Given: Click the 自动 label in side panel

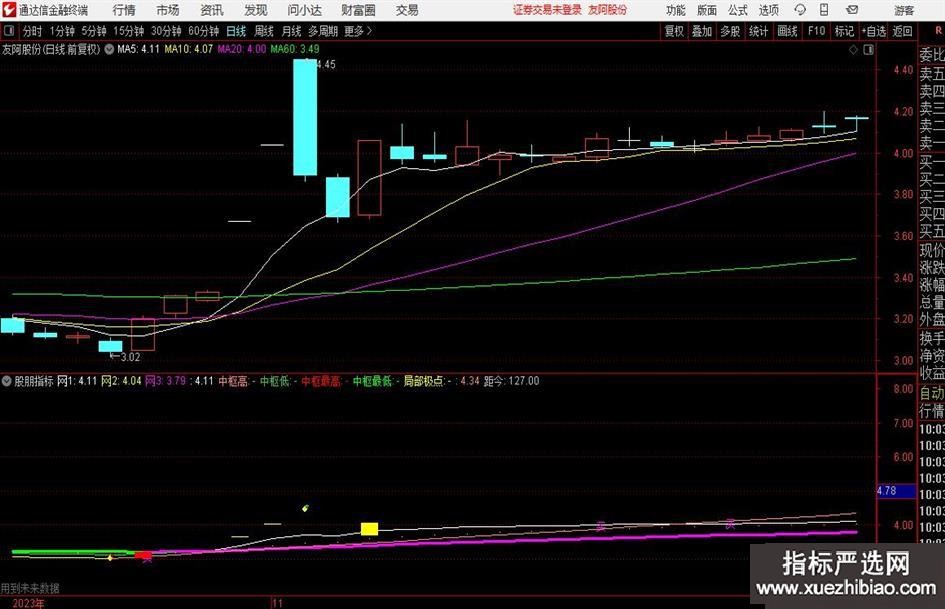Looking at the screenshot, I should (x=932, y=393).
